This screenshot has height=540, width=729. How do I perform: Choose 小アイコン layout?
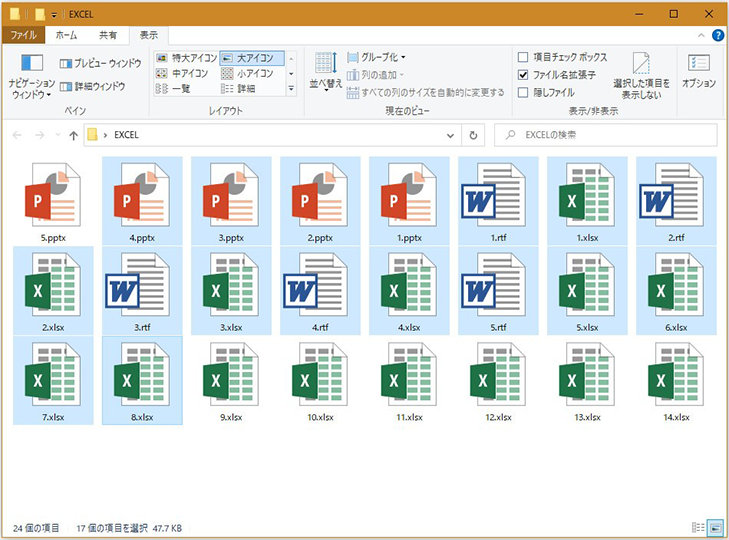247,73
